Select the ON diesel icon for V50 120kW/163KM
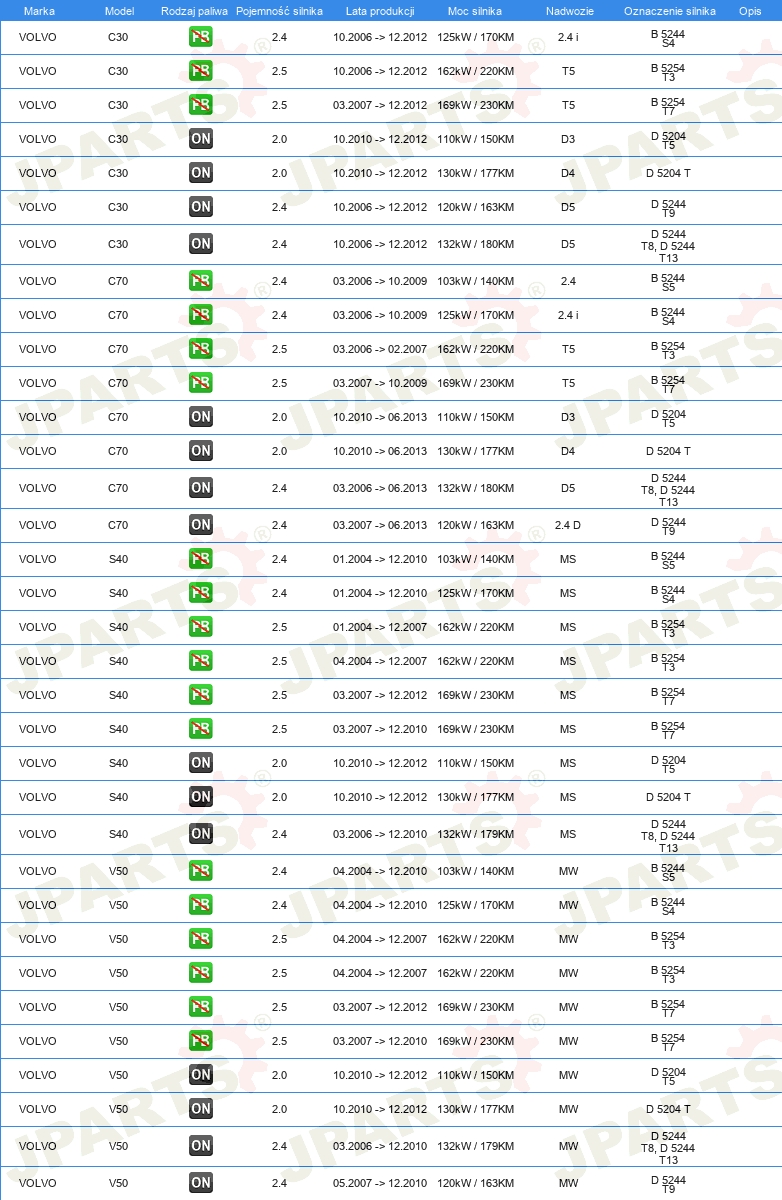Screen dimensions: 782x1200 (x=201, y=1184)
